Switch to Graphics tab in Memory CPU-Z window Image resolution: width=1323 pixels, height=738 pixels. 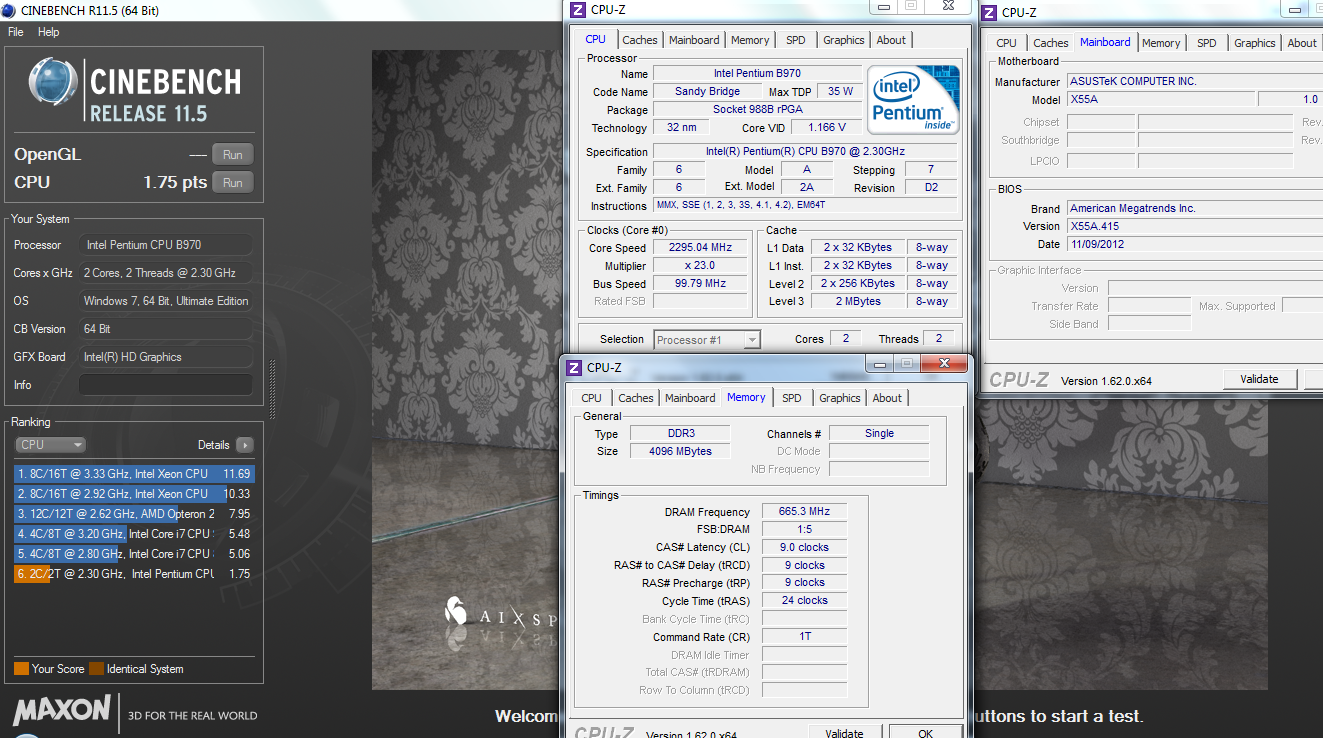[840, 398]
